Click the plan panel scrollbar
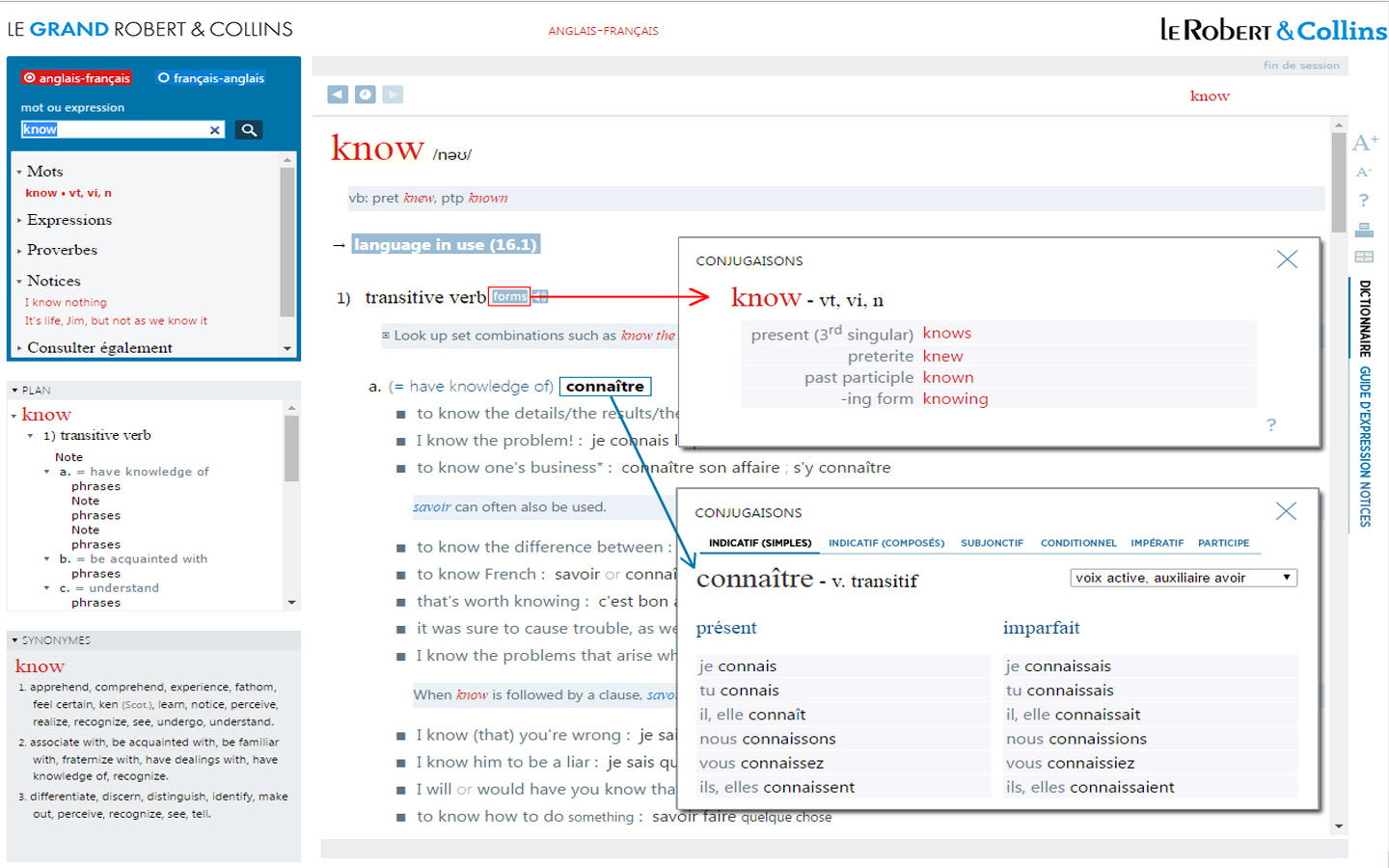 click(x=291, y=505)
